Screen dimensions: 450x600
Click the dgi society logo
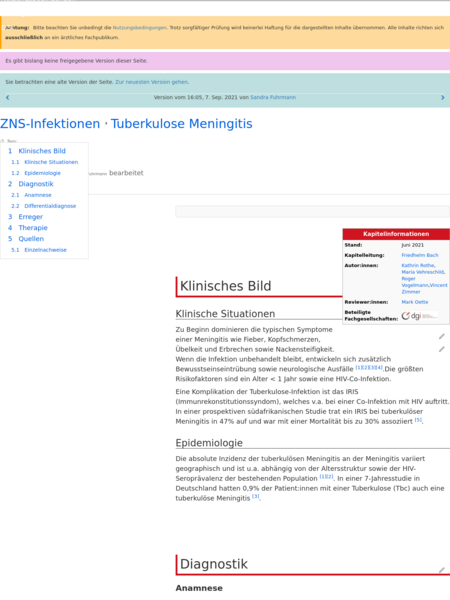(419, 316)
